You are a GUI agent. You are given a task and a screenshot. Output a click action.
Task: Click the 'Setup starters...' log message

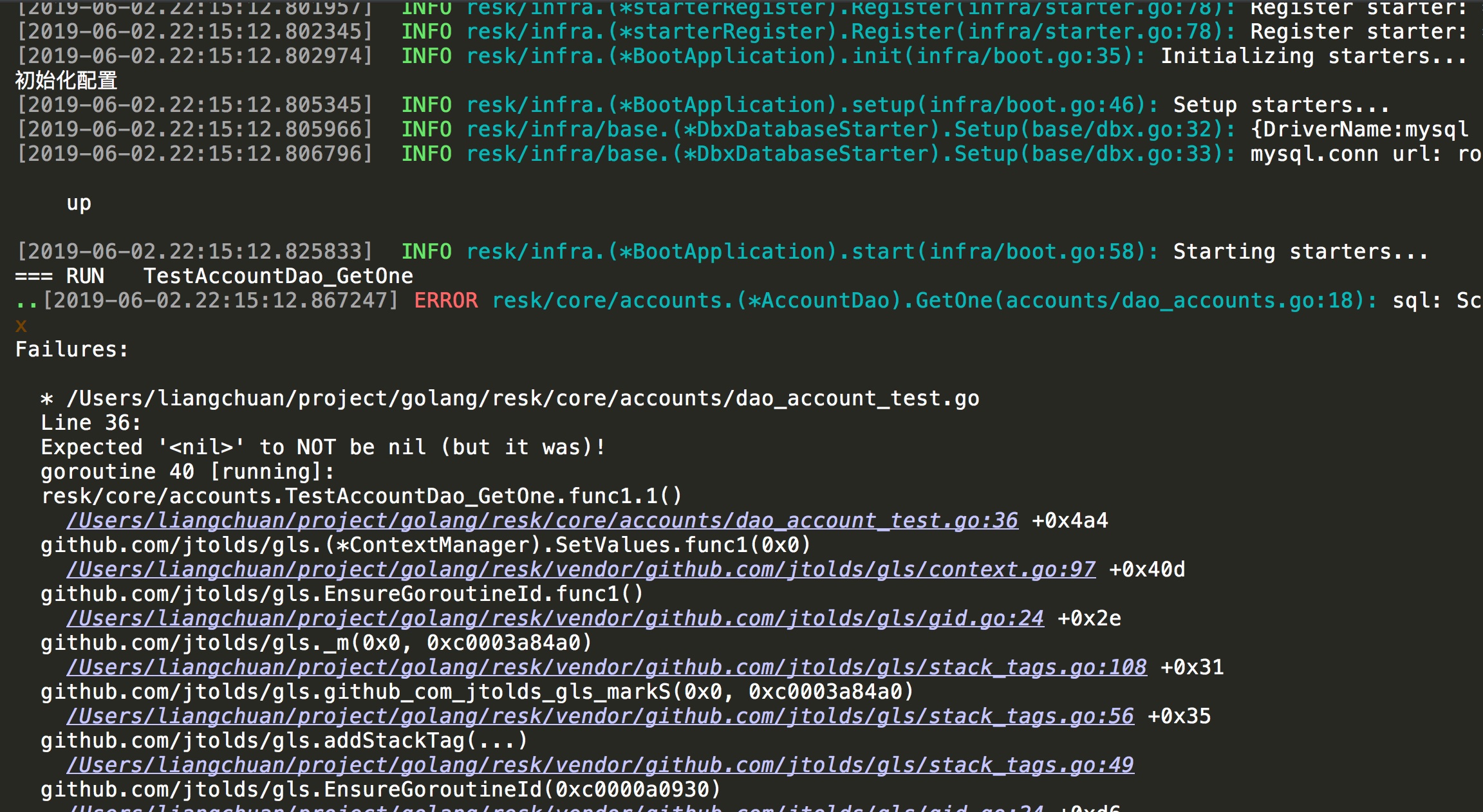(x=1282, y=104)
